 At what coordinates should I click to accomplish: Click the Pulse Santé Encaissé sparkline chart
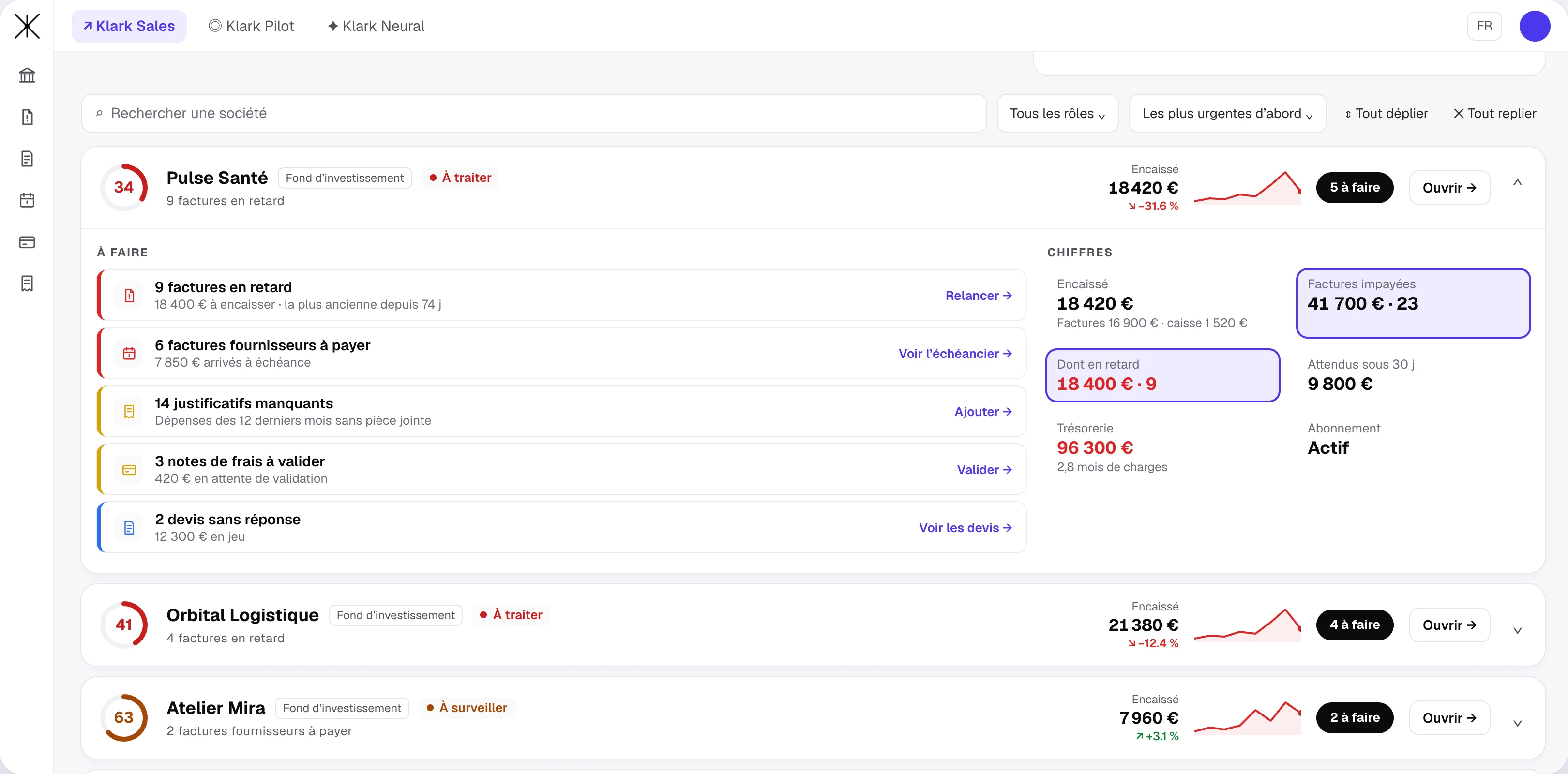[1247, 187]
